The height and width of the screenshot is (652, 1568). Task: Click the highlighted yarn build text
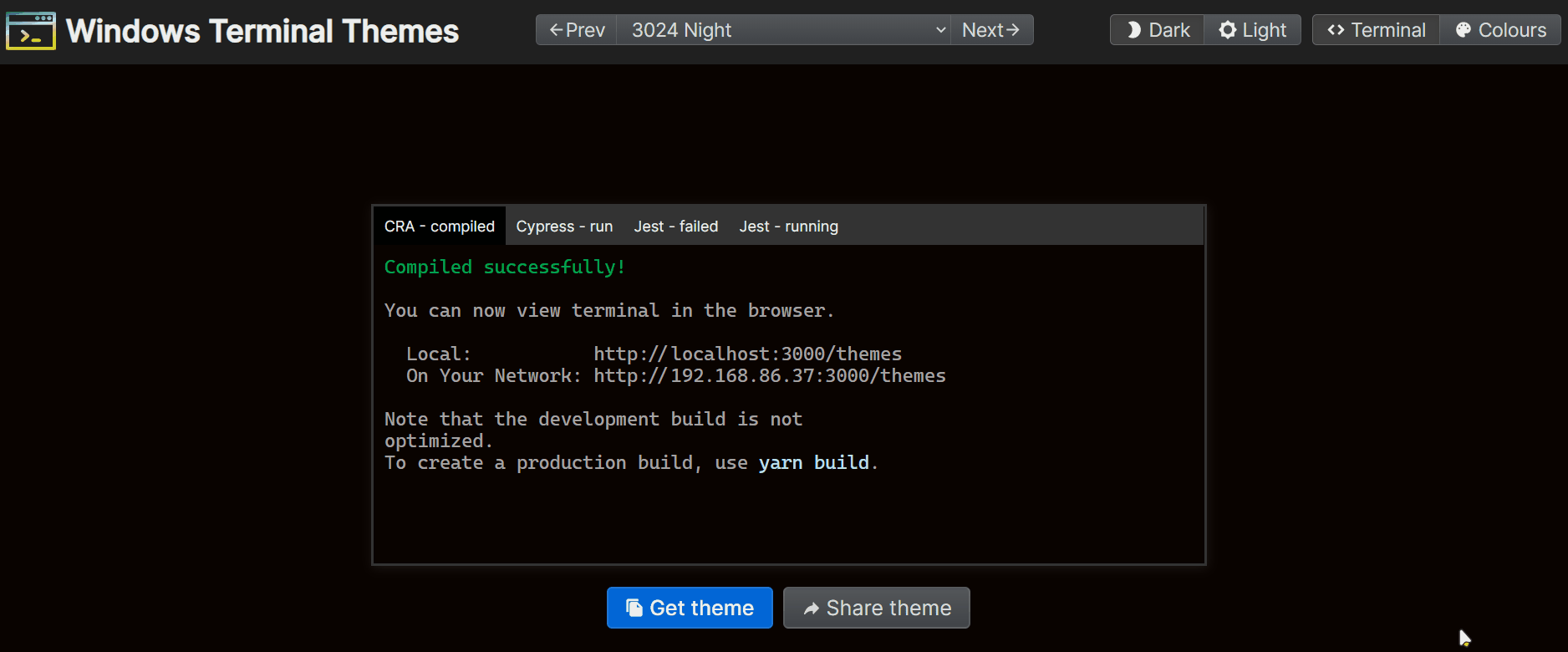(x=813, y=462)
